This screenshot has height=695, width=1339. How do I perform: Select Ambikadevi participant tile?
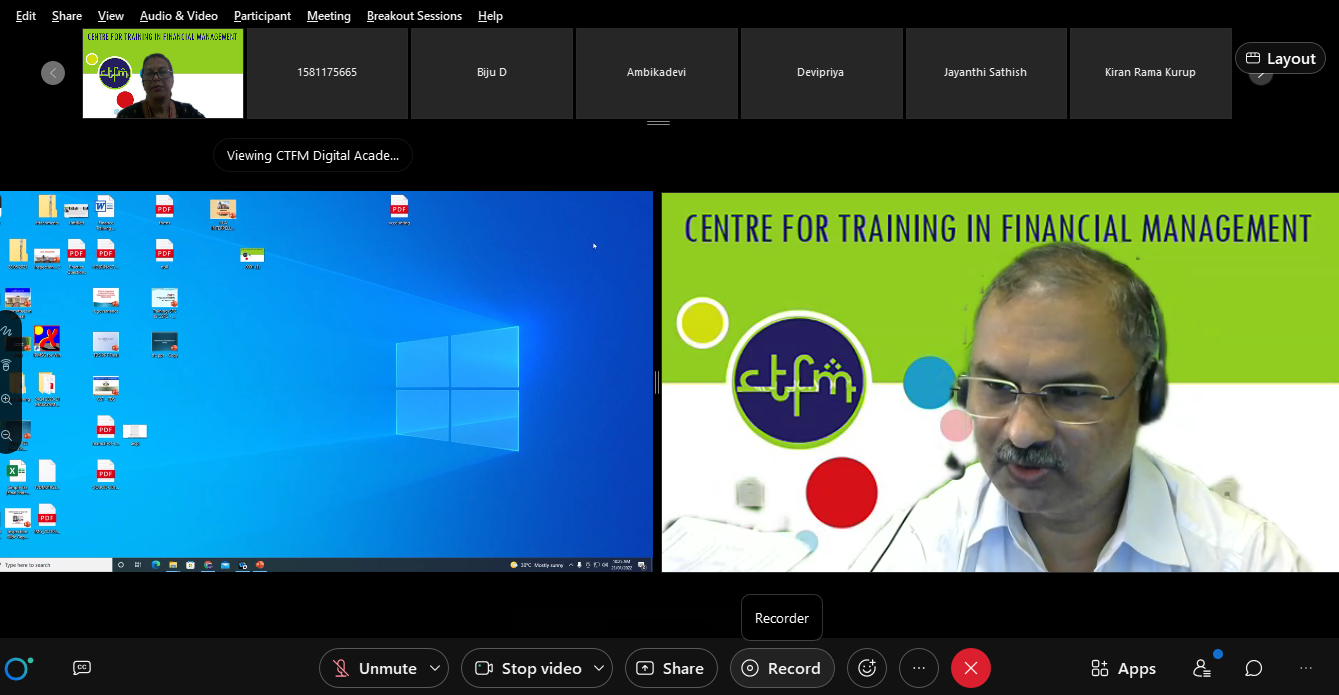click(x=657, y=73)
